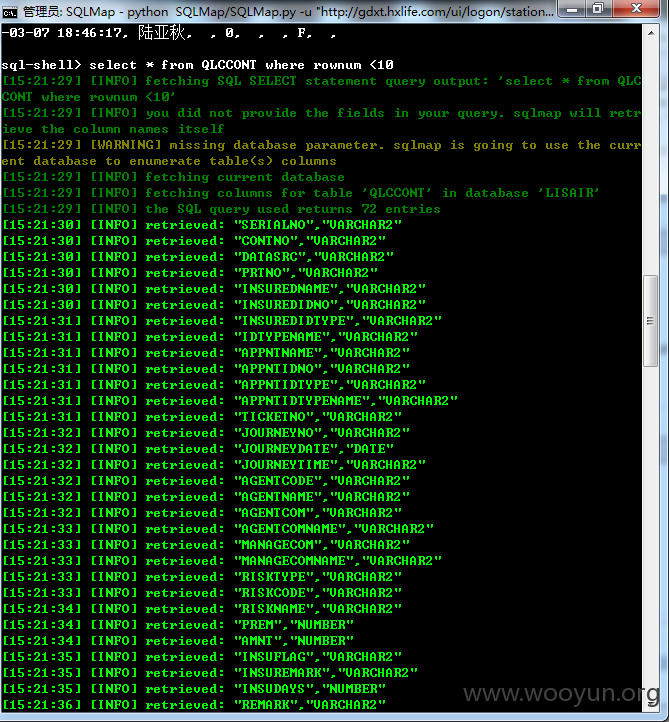Click the retrieved "AGENTCOM","VARCHAR2" line
669x722 pixels.
coord(202,512)
